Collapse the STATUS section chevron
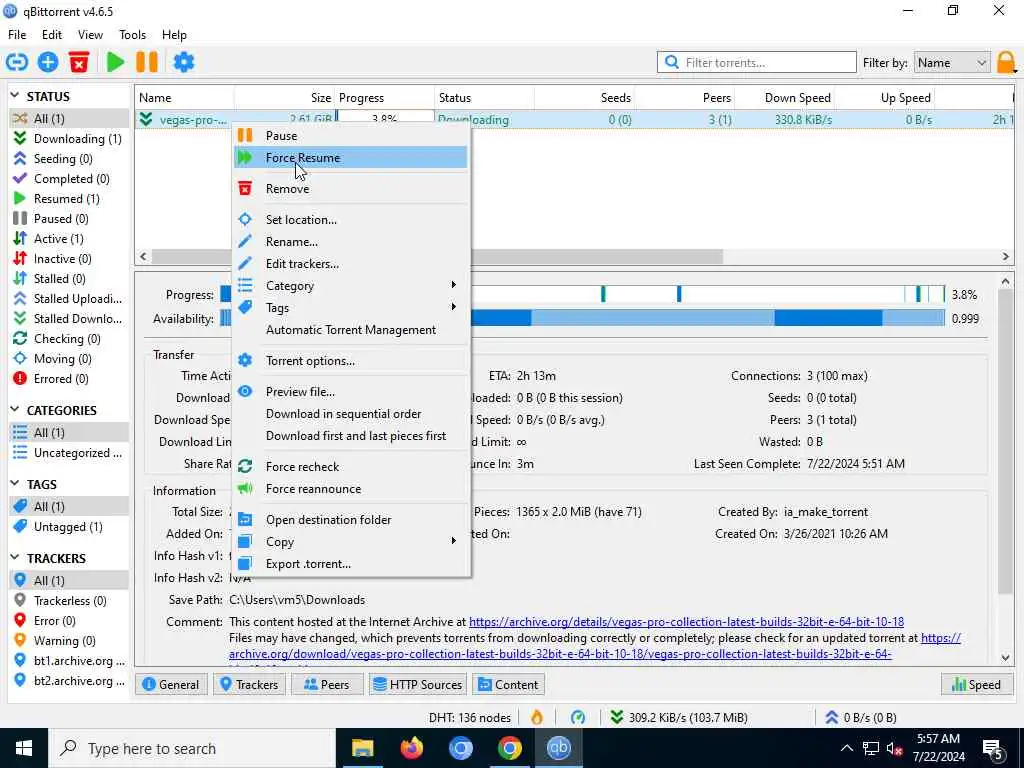This screenshot has height=768, width=1024. pos(15,95)
